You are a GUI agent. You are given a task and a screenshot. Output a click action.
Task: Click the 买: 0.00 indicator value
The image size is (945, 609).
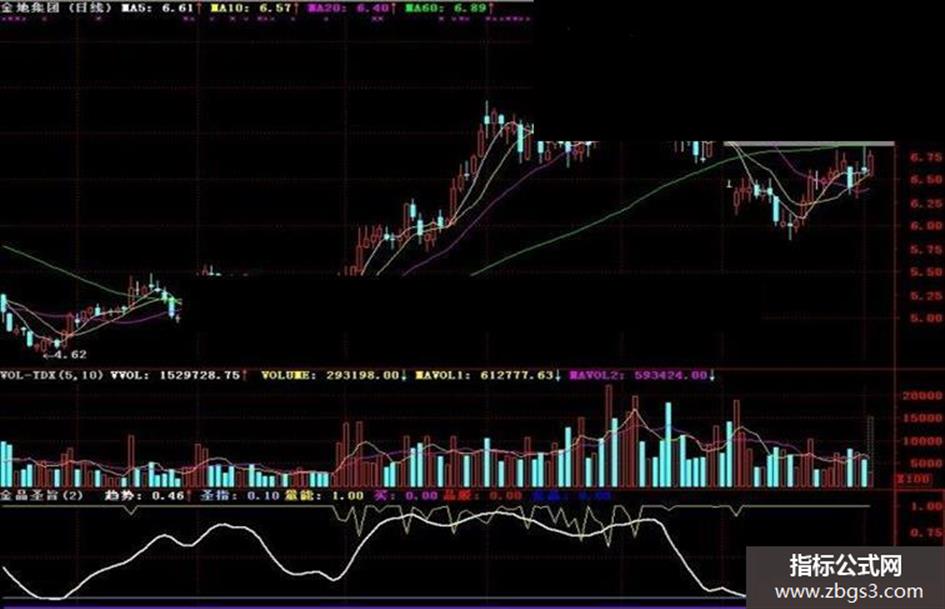pyautogui.click(x=406, y=496)
